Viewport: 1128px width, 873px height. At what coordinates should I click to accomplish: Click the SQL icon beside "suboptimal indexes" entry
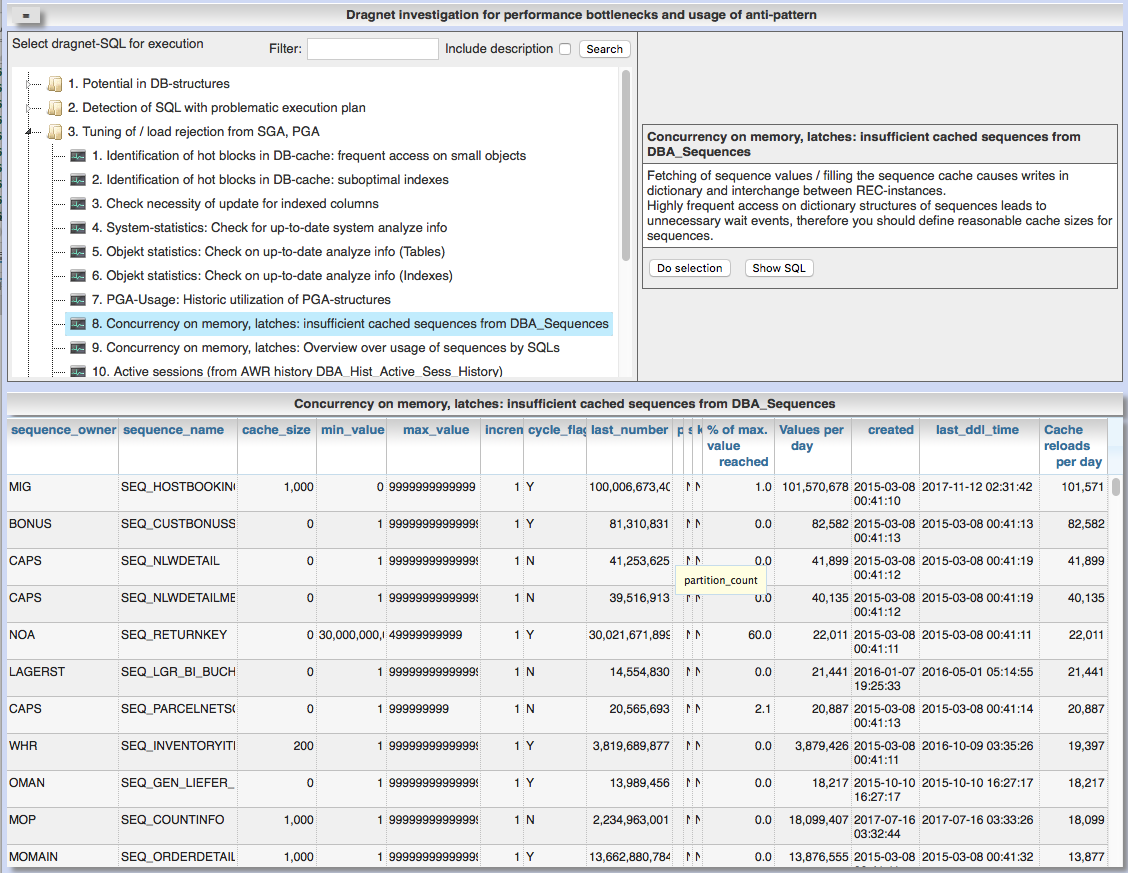[x=77, y=180]
